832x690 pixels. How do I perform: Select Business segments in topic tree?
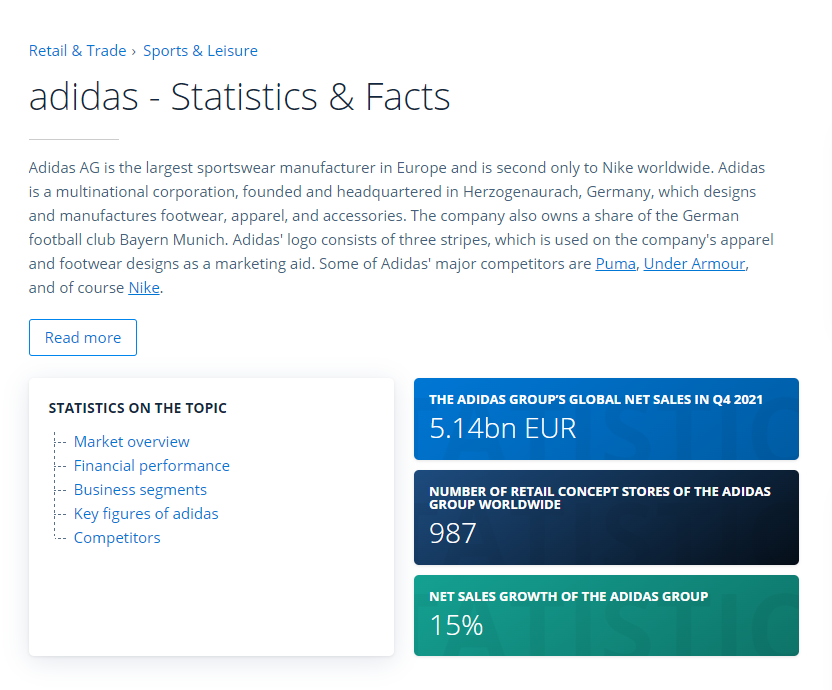point(140,489)
